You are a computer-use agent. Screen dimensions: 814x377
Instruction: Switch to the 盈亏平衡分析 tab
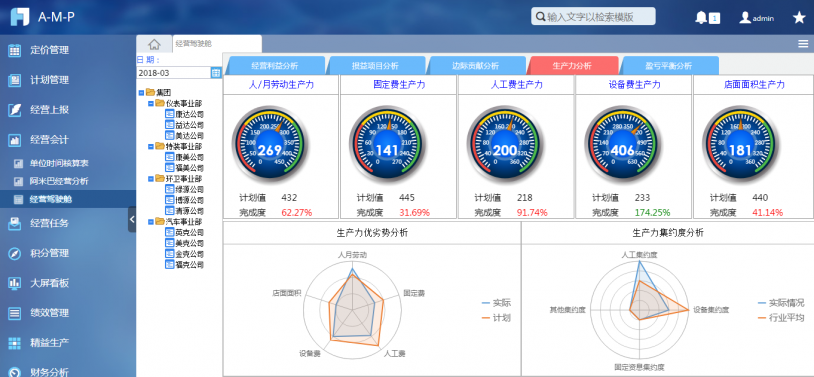click(669, 66)
